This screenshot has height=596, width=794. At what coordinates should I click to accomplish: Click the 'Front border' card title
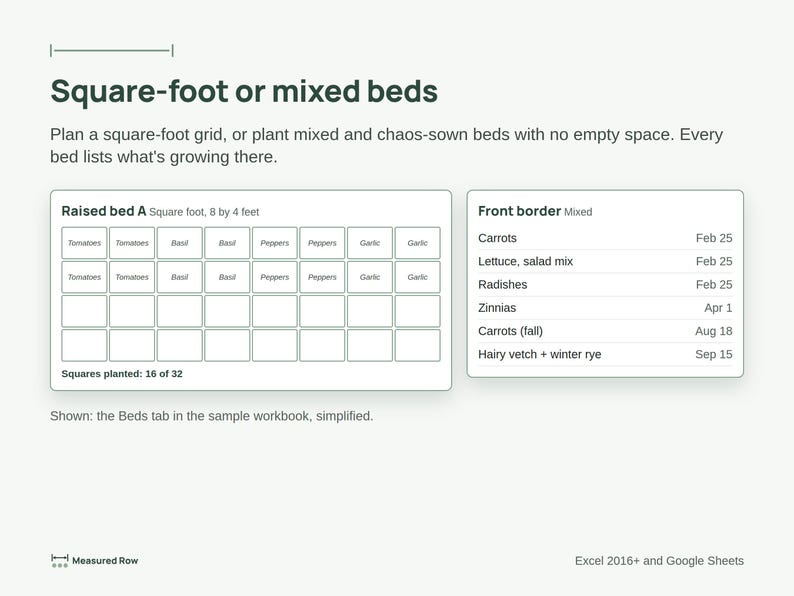pos(520,211)
